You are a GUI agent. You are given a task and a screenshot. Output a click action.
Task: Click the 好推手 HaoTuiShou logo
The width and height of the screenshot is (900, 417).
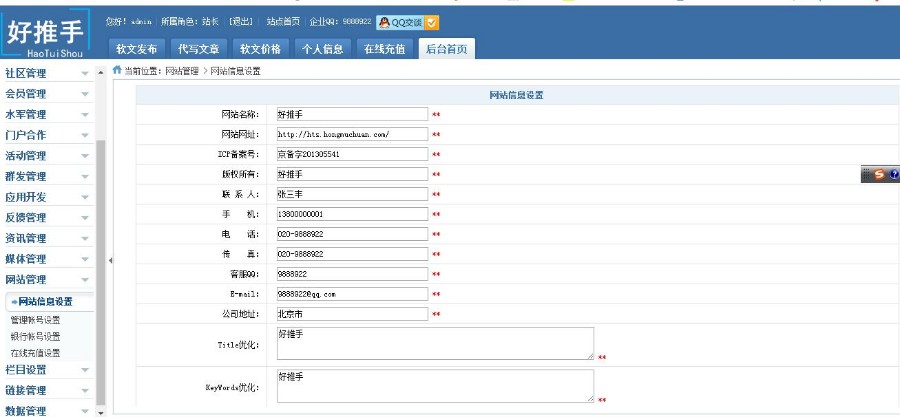point(46,33)
